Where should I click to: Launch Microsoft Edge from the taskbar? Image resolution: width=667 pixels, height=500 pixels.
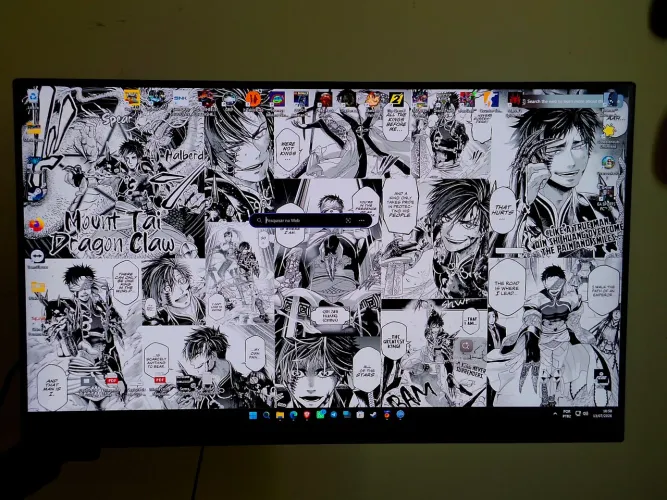pos(294,415)
